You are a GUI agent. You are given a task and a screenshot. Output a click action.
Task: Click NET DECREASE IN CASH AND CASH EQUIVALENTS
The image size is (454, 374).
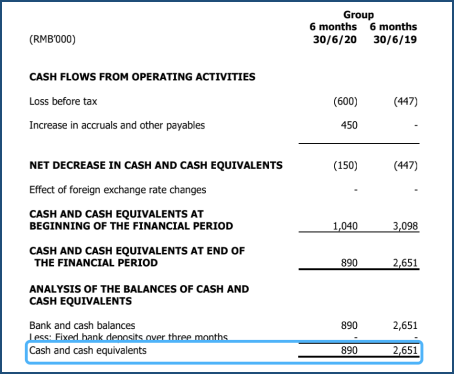pyautogui.click(x=156, y=165)
